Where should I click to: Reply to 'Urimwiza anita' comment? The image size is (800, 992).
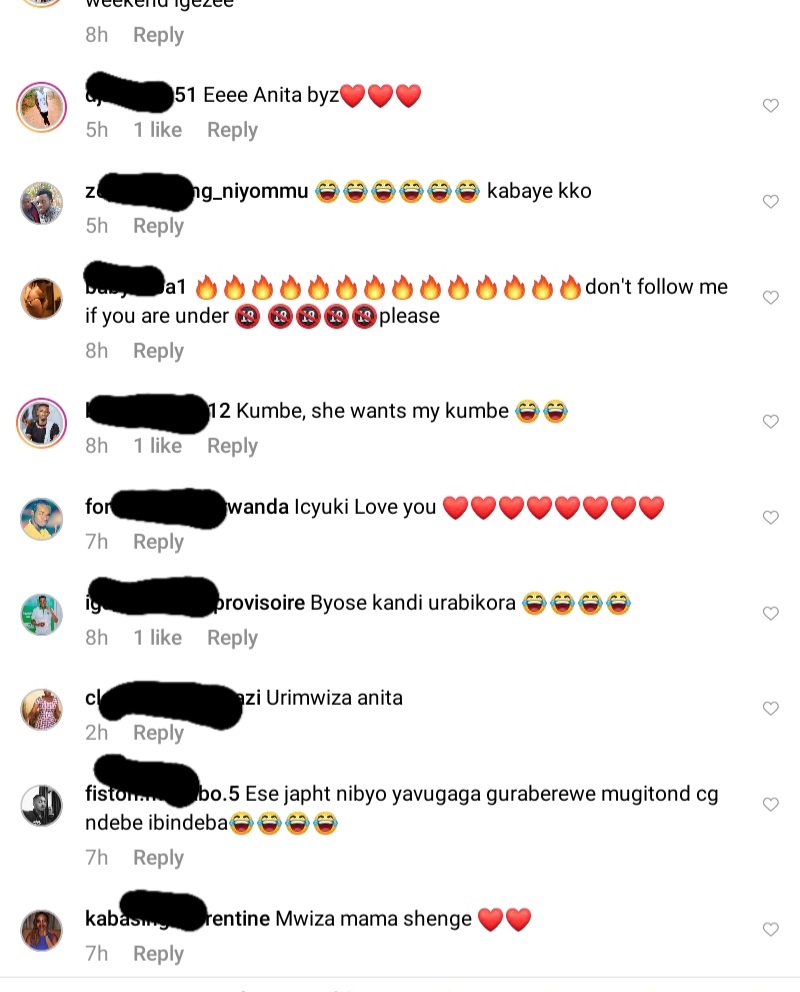coord(158,733)
